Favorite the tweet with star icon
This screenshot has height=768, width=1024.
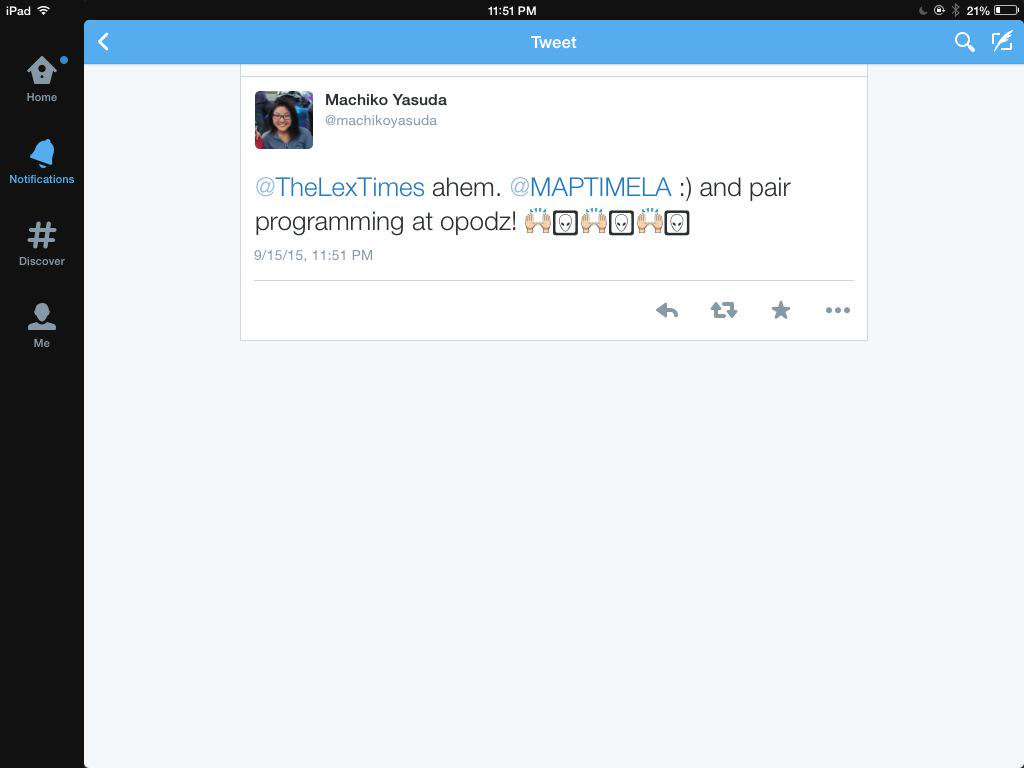[780, 310]
